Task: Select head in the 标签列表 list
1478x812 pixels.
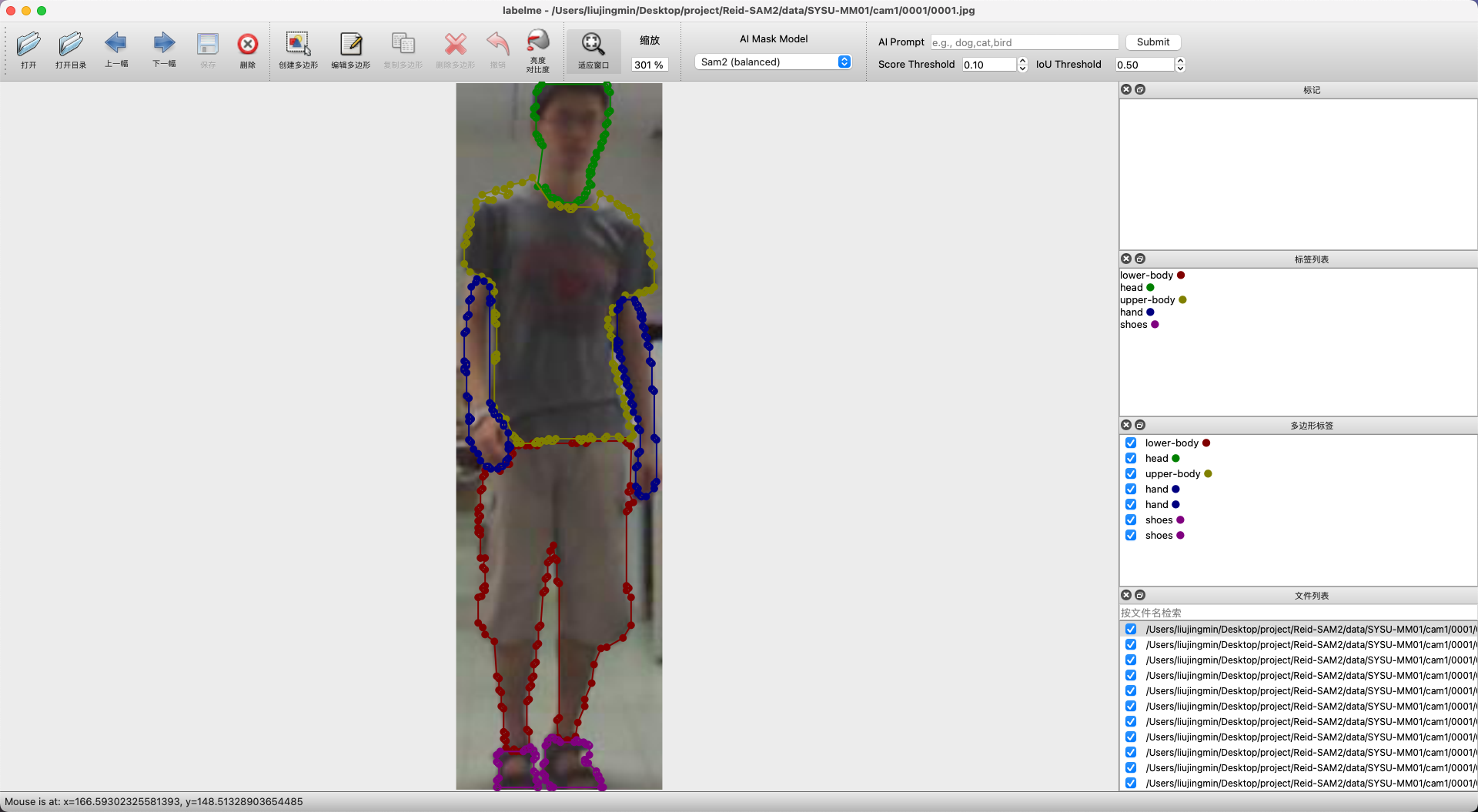Action: click(x=1137, y=287)
